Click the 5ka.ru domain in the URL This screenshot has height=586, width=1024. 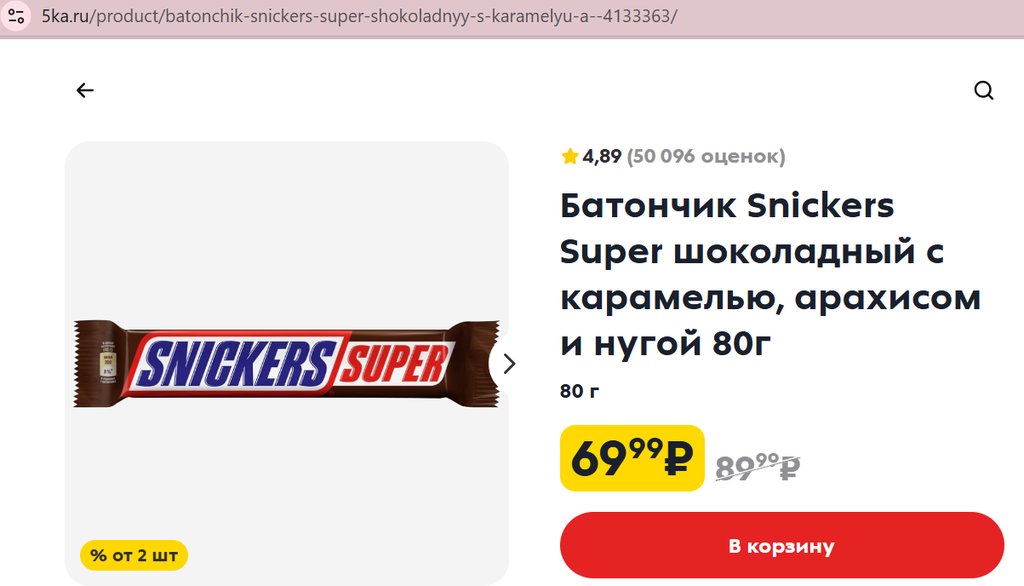(x=65, y=16)
